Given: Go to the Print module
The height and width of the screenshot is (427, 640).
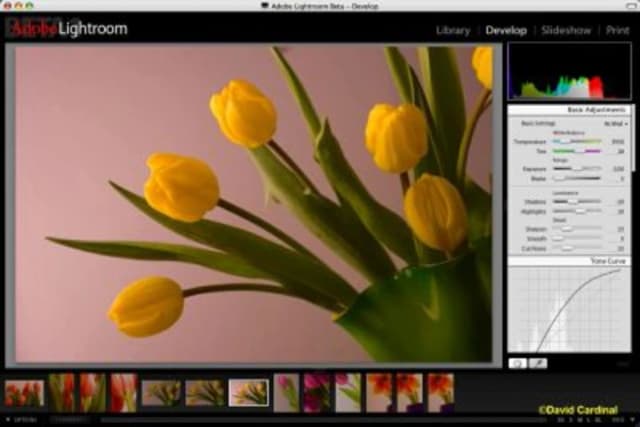Looking at the screenshot, I should (618, 31).
